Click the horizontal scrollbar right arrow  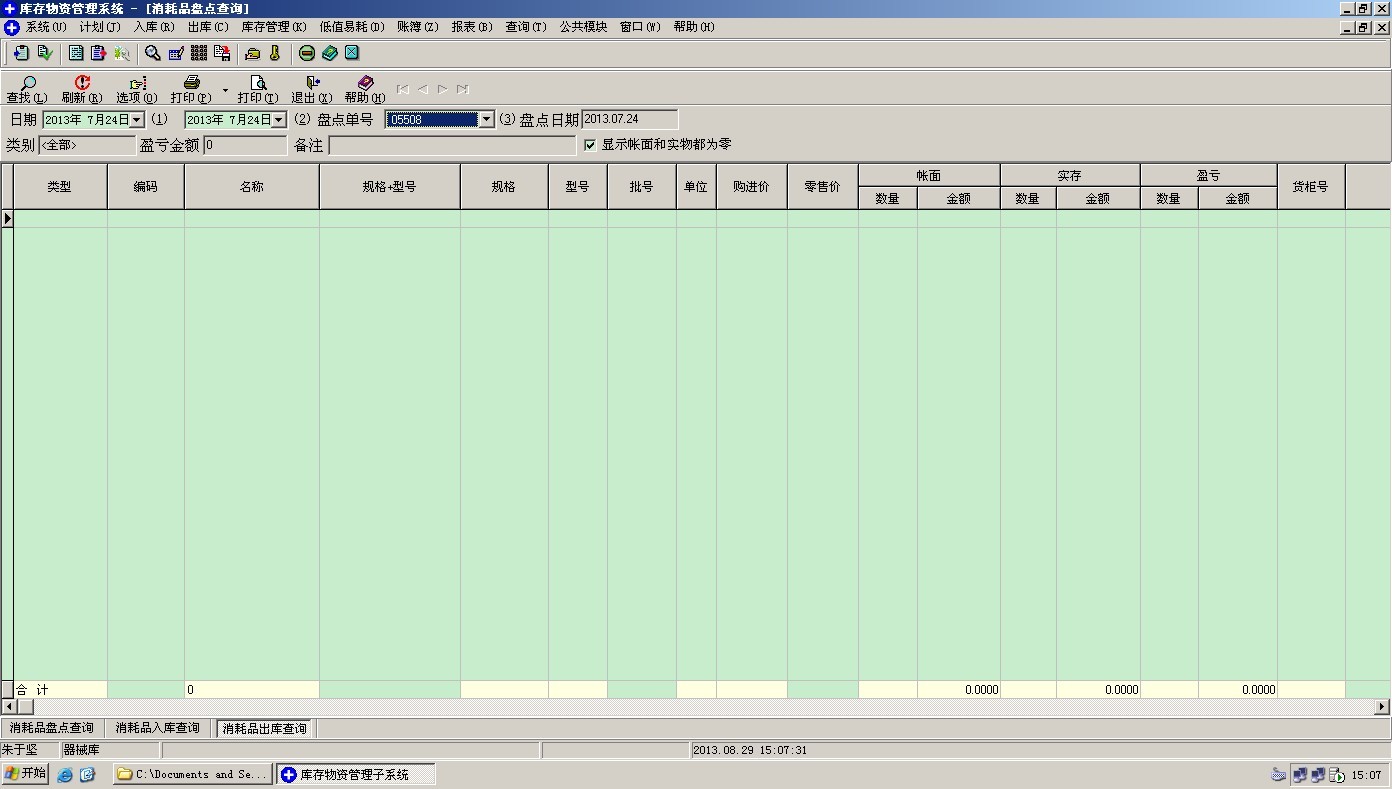click(x=1383, y=707)
